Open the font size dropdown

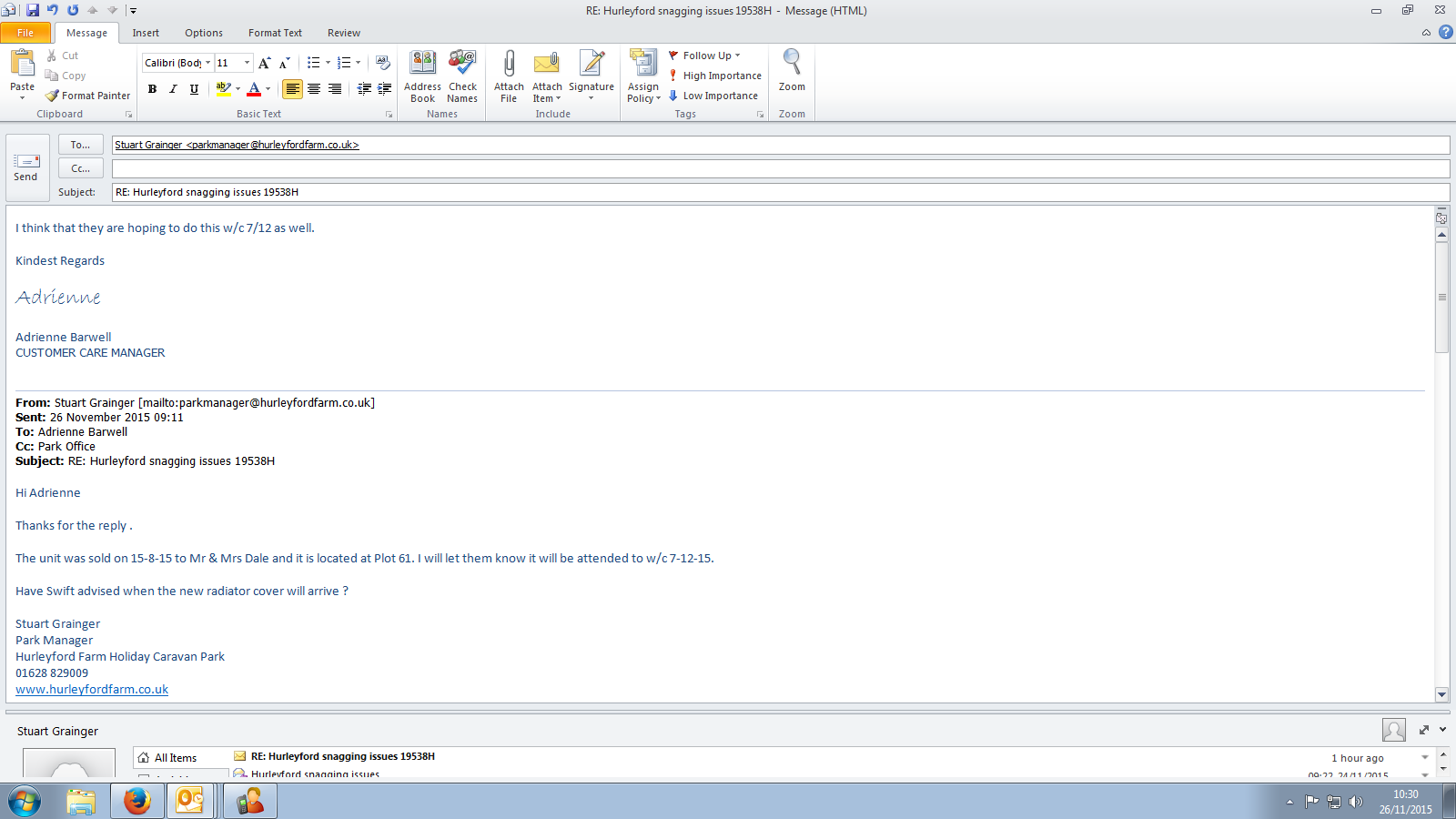pos(247,63)
